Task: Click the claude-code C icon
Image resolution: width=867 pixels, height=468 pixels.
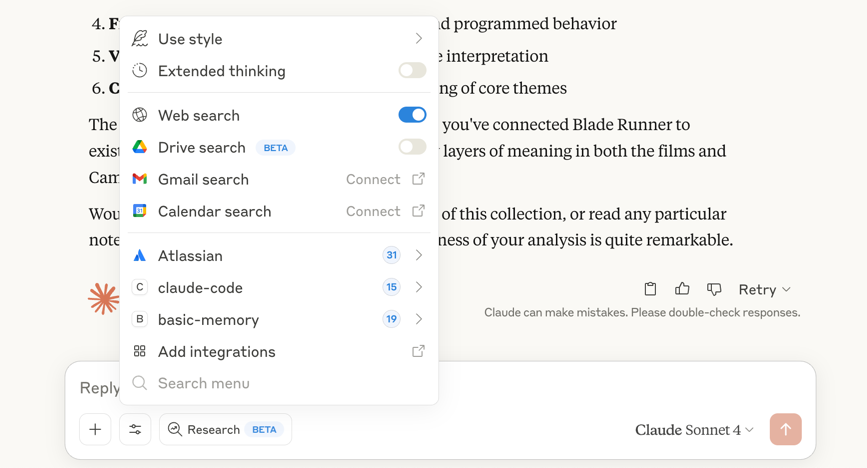Action: 140,288
